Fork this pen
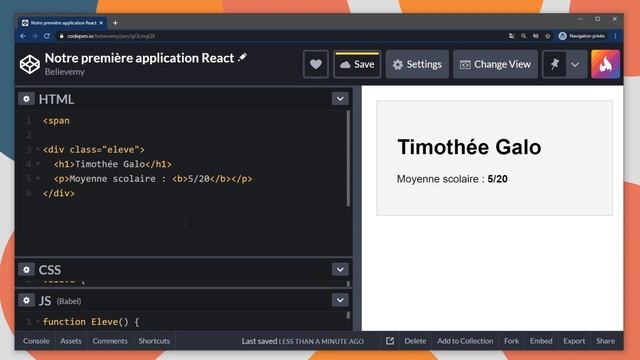Screen dimensions: 640x360 click(x=511, y=341)
